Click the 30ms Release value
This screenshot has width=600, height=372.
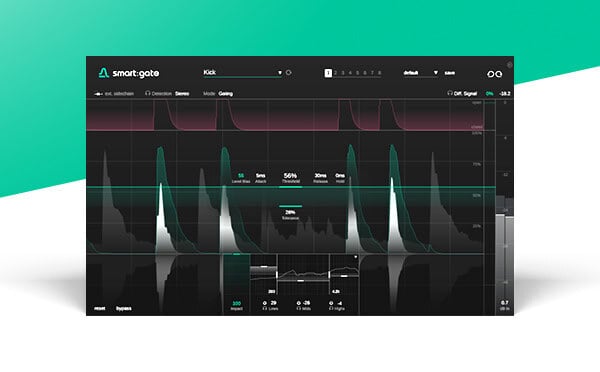(x=320, y=176)
